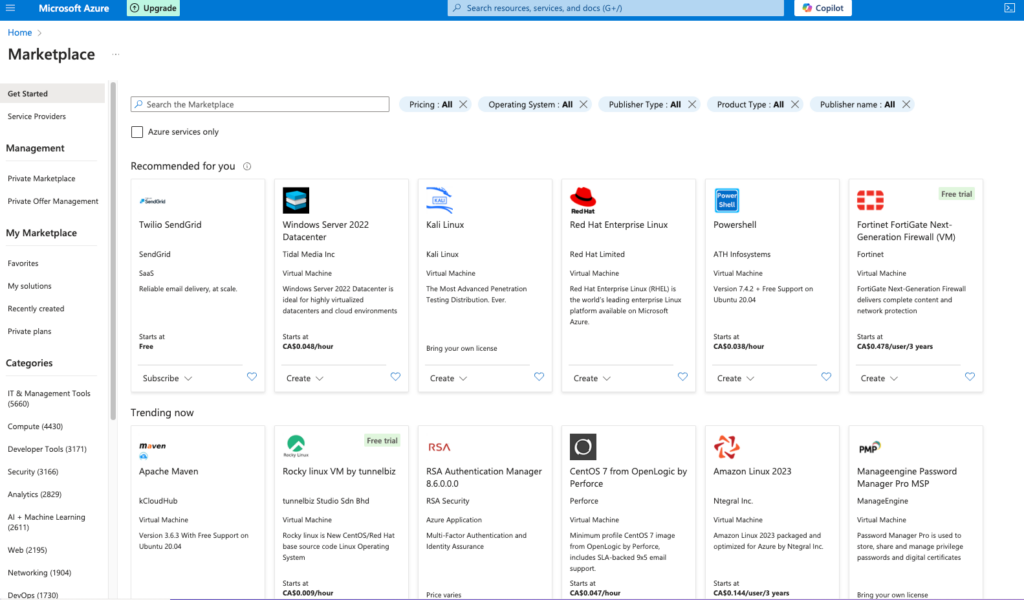Select Compute (4430) category
Image resolution: width=1024 pixels, height=600 pixels.
(35, 426)
